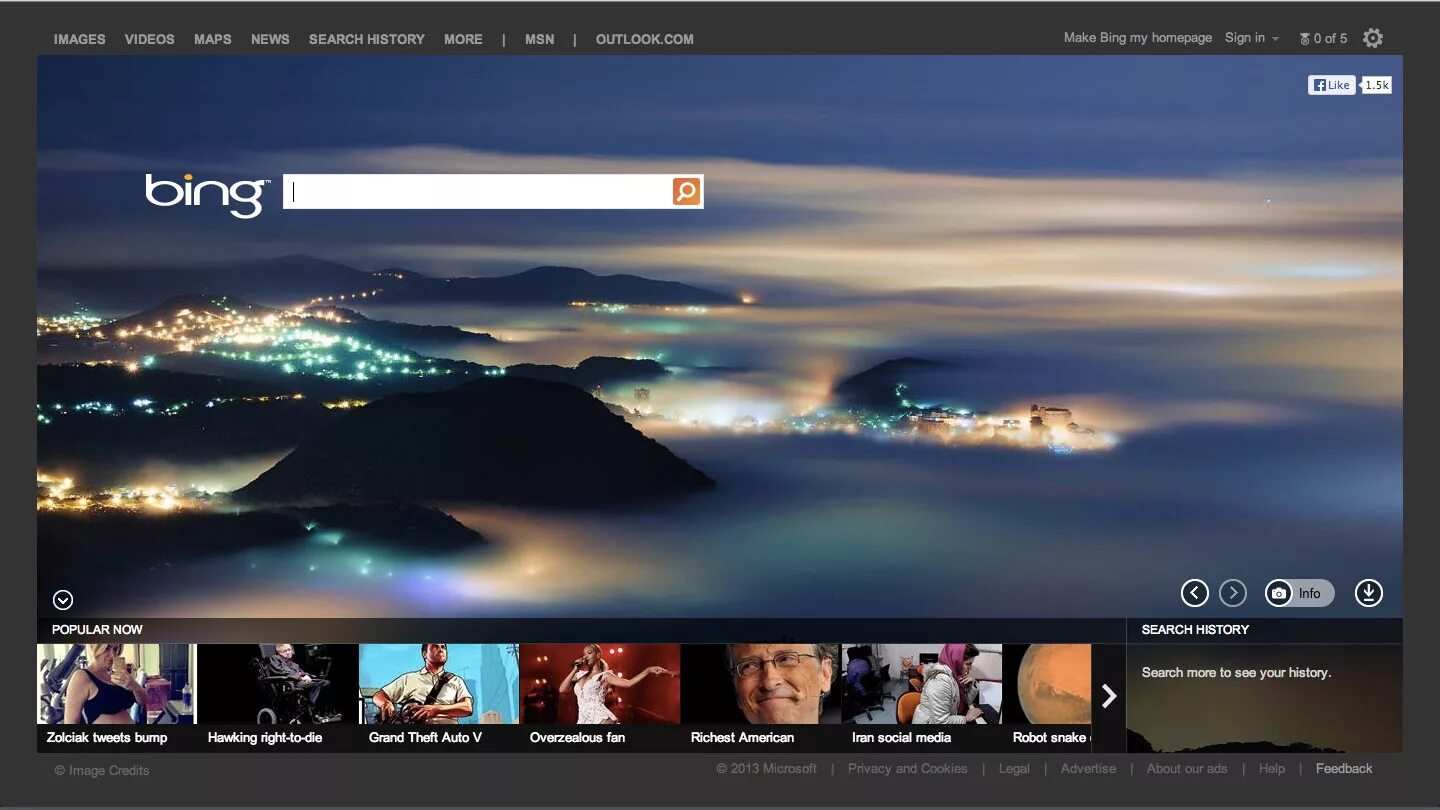Click Make Bing my homepage
Image resolution: width=1440 pixels, height=810 pixels.
(x=1138, y=38)
